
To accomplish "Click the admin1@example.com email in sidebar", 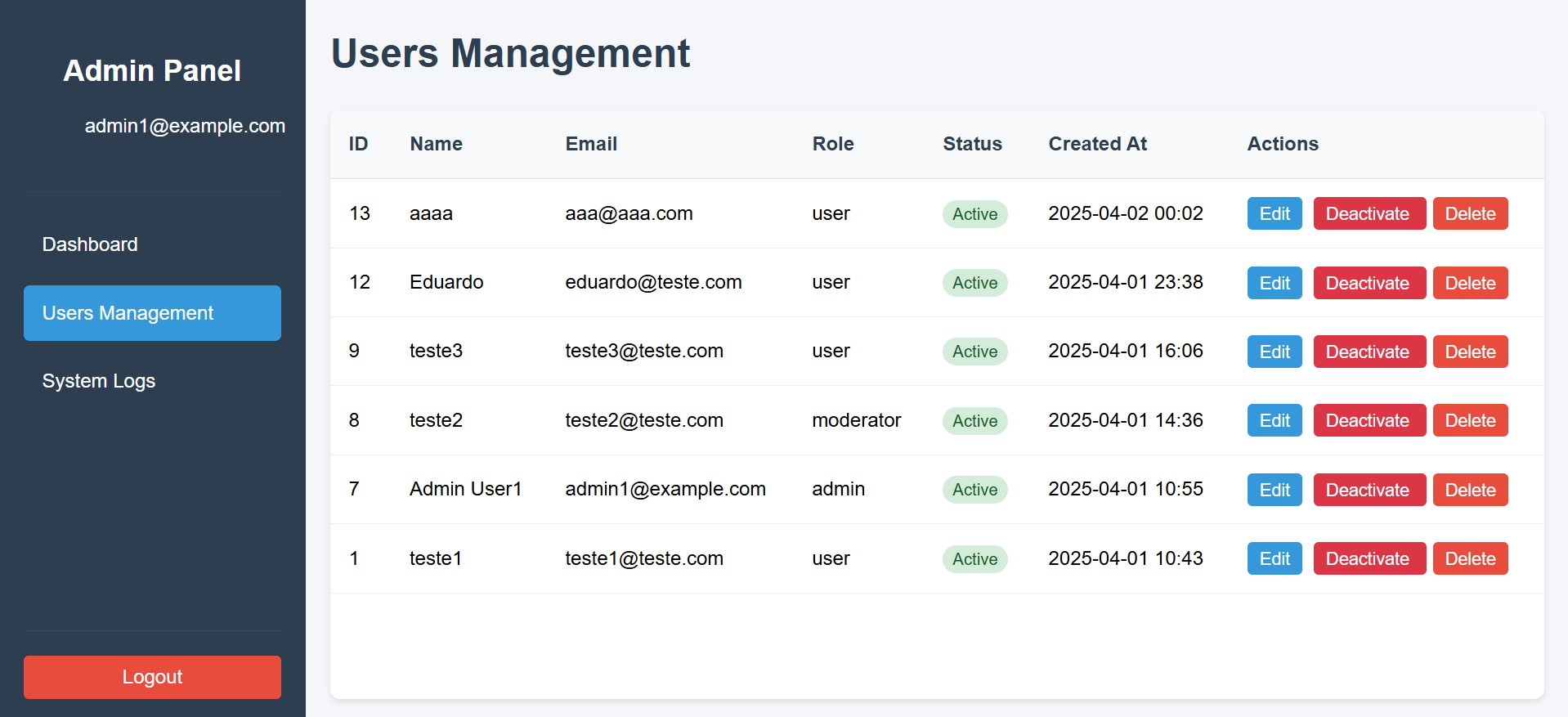I will pyautogui.click(x=185, y=126).
